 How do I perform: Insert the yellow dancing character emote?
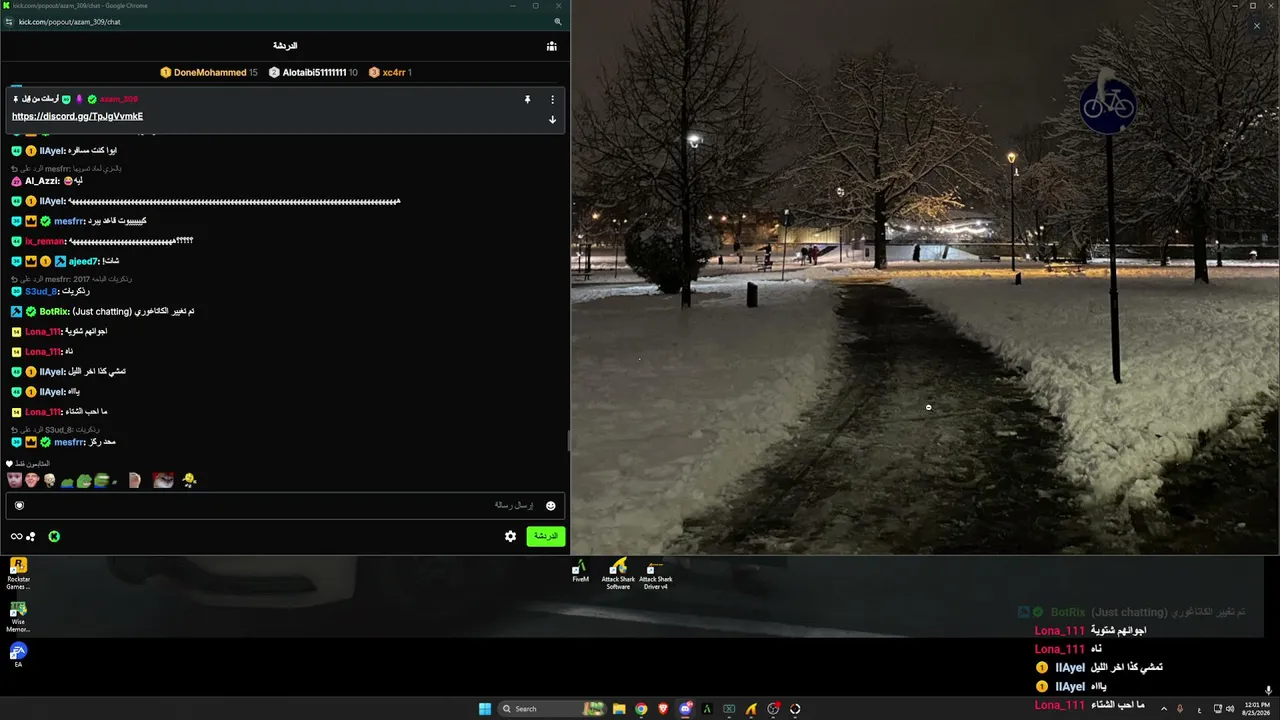(x=189, y=480)
